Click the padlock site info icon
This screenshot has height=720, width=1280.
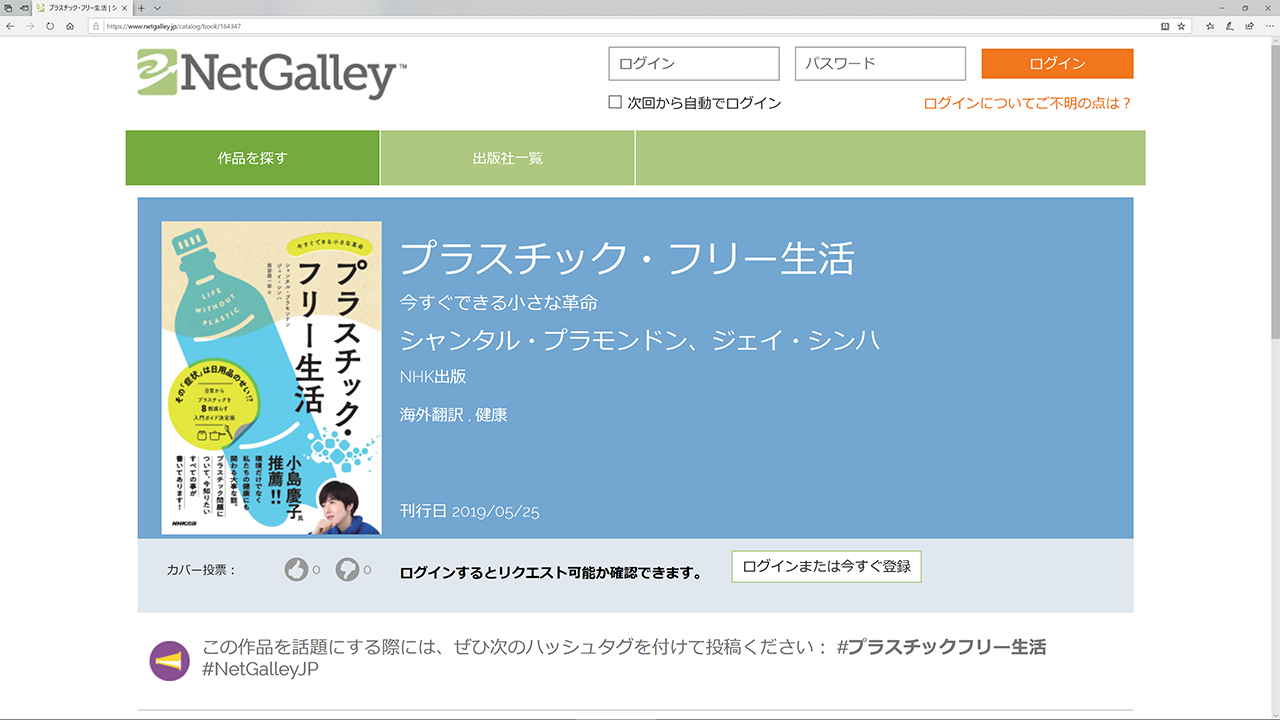(97, 26)
